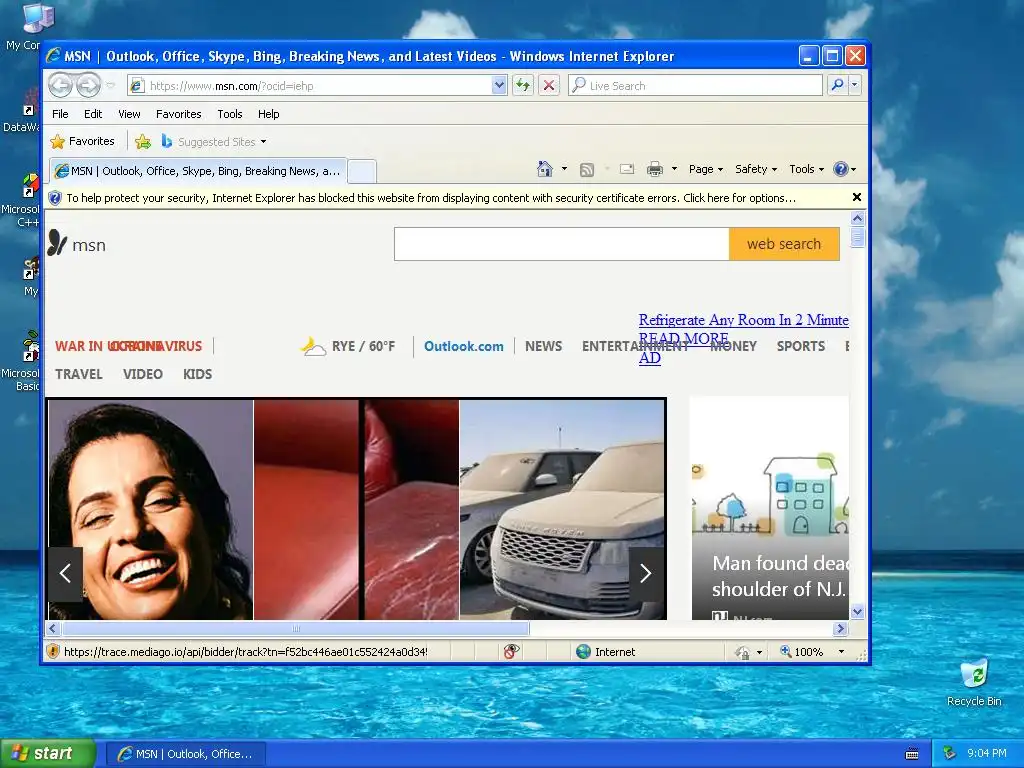The width and height of the screenshot is (1024, 768).
Task: Open the Page command menu
Action: [x=706, y=169]
